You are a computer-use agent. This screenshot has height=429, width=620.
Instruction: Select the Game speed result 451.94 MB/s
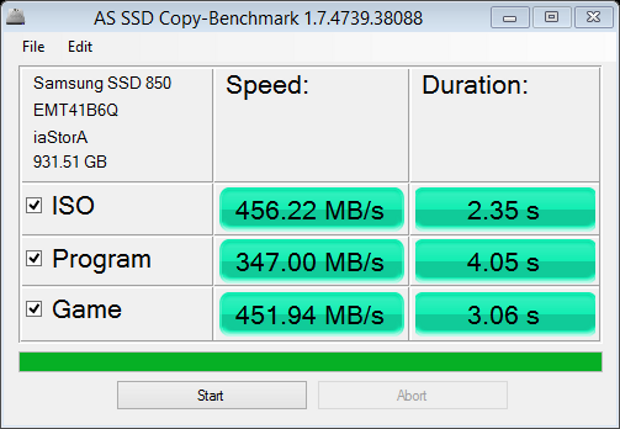click(x=310, y=313)
